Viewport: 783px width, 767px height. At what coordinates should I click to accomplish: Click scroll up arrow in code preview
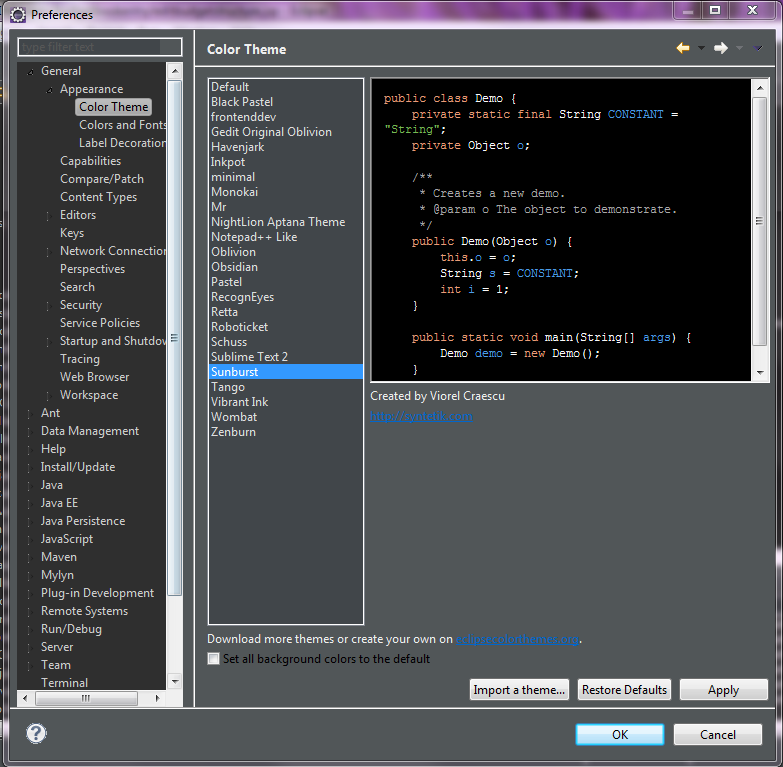tap(760, 88)
